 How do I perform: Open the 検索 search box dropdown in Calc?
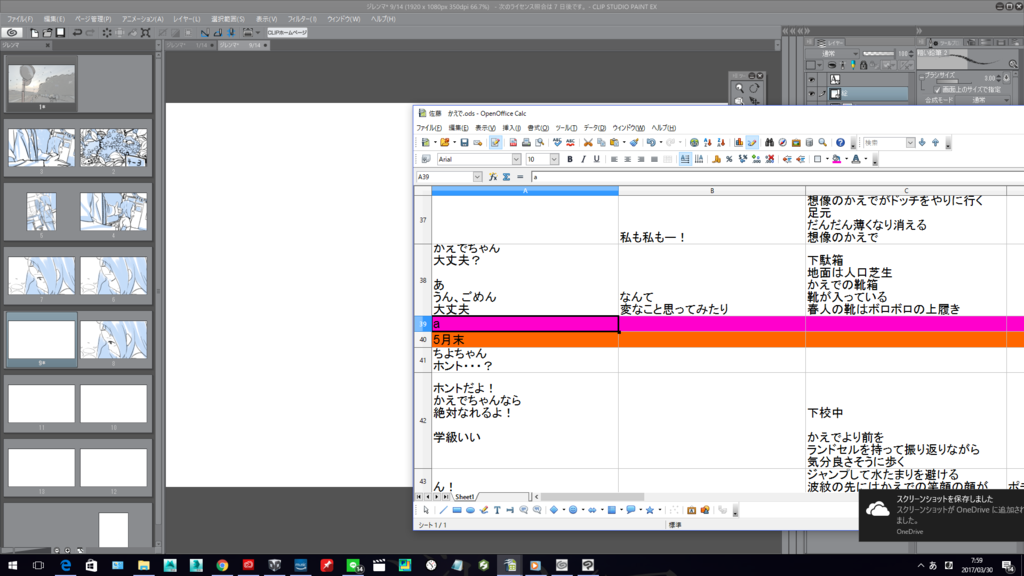point(910,142)
